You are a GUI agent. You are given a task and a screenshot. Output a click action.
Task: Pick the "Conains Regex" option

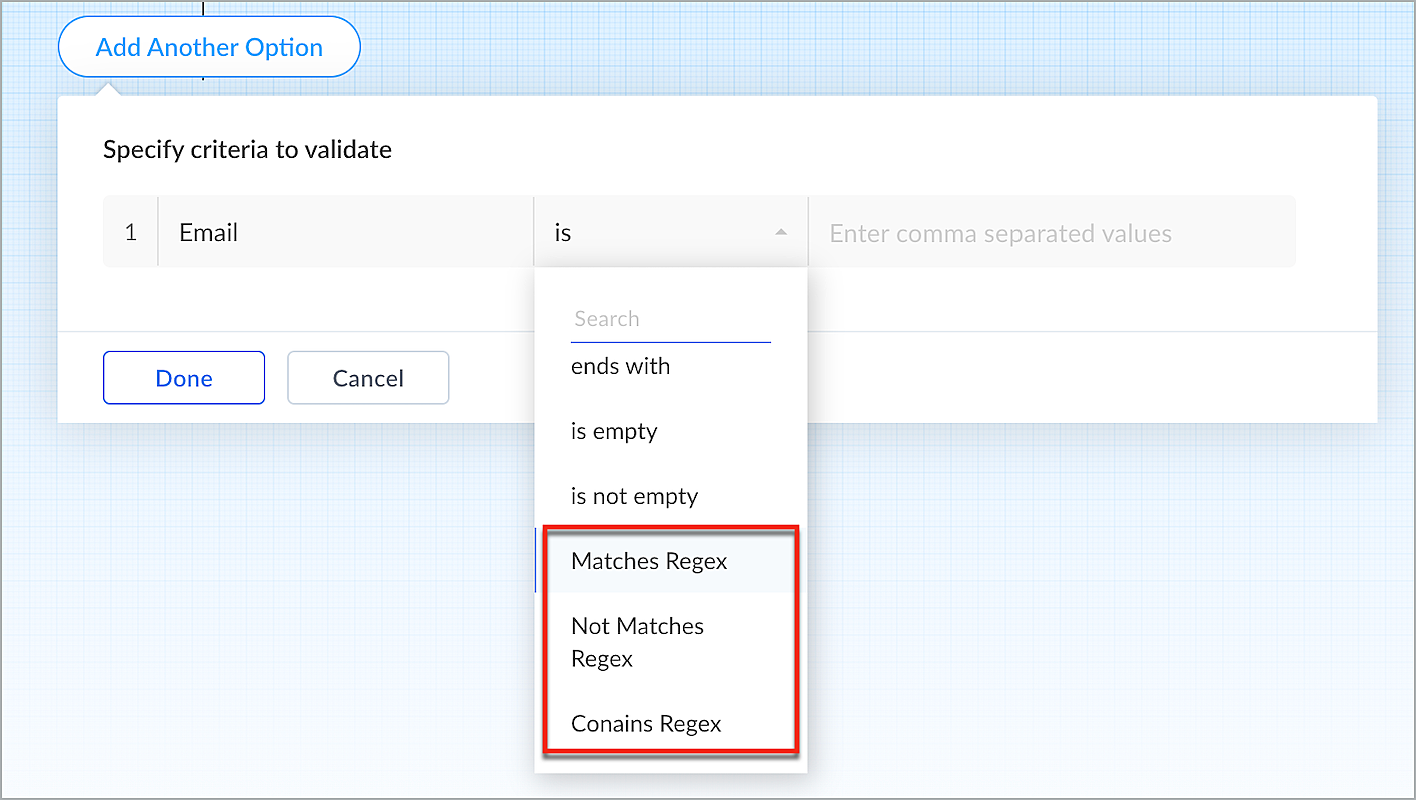coord(646,723)
